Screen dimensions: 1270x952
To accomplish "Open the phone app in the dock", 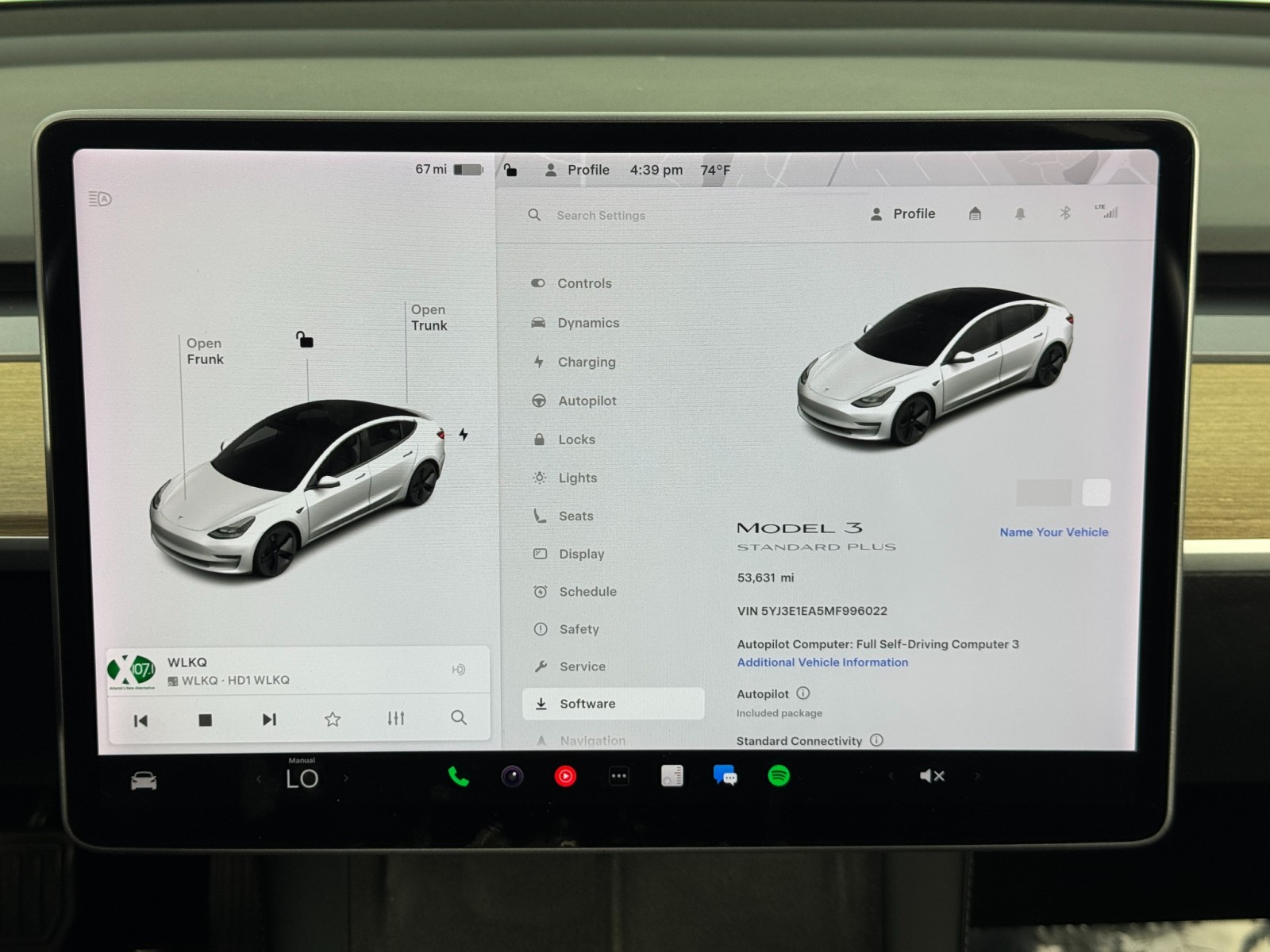I will coord(458,776).
